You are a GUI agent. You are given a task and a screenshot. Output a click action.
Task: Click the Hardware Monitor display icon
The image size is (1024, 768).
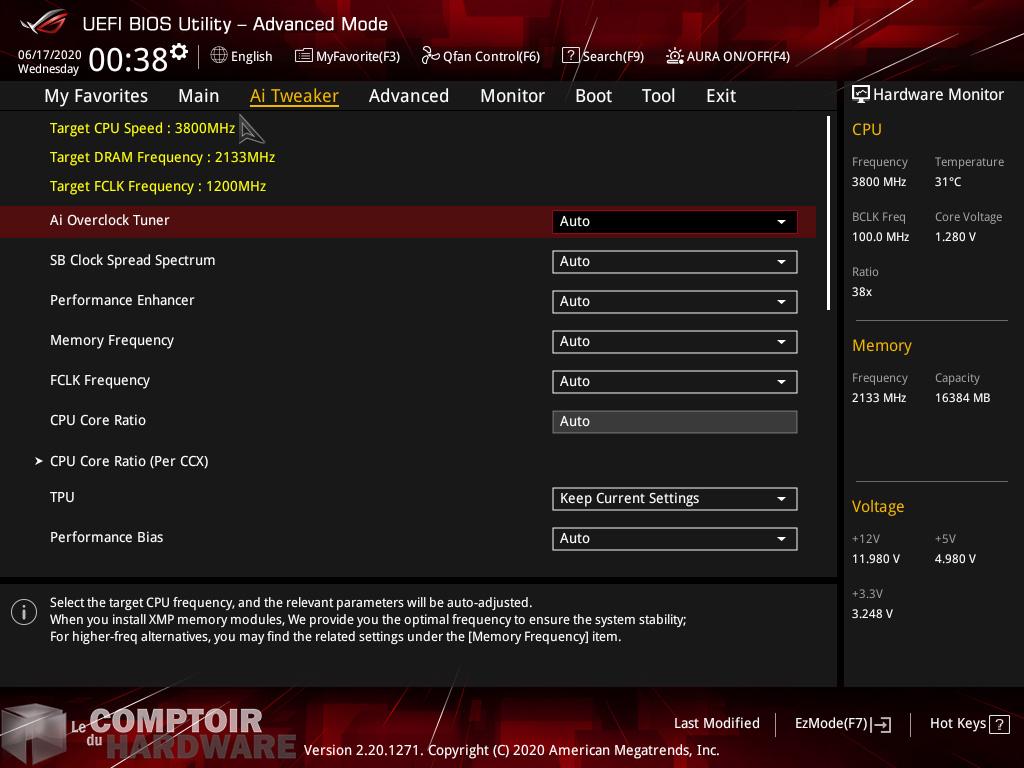861,94
